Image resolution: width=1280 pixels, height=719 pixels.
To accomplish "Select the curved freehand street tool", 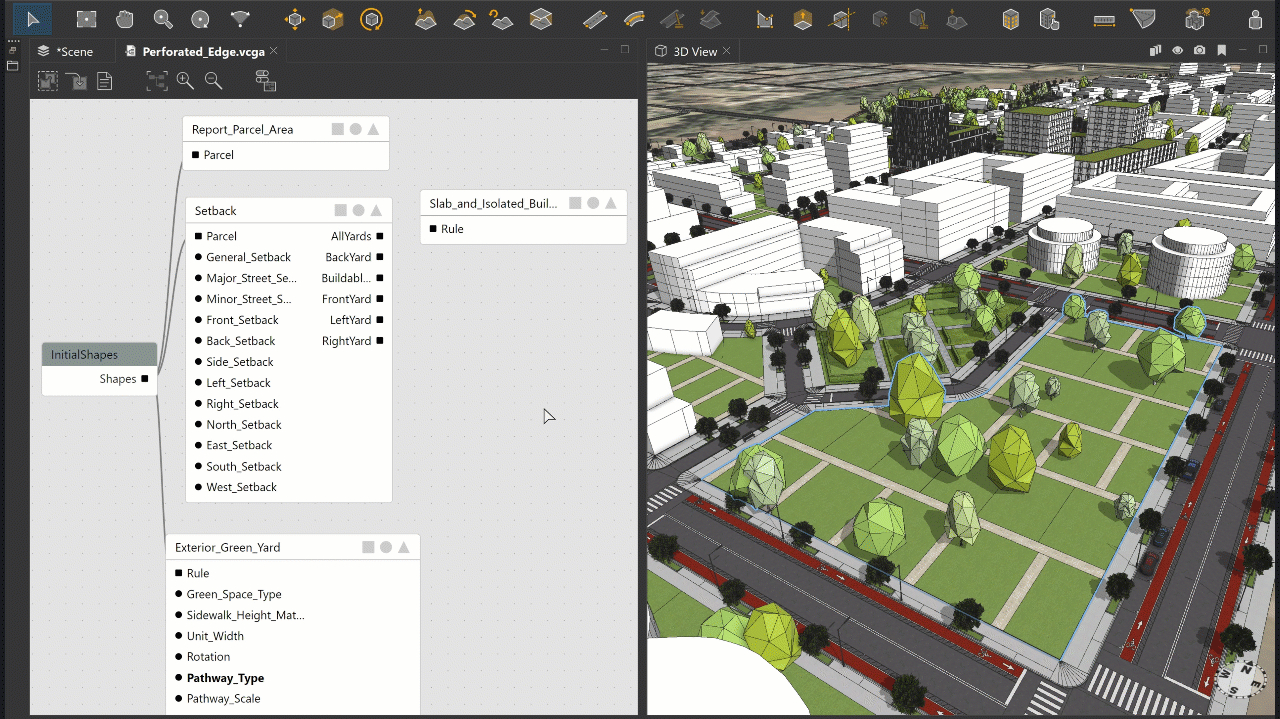I will pyautogui.click(x=634, y=19).
